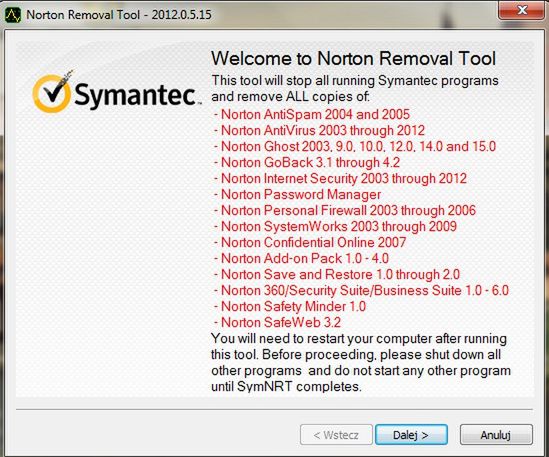Click the Norton Removal Tool title bar icon
The width and height of the screenshot is (549, 457).
[x=13, y=15]
